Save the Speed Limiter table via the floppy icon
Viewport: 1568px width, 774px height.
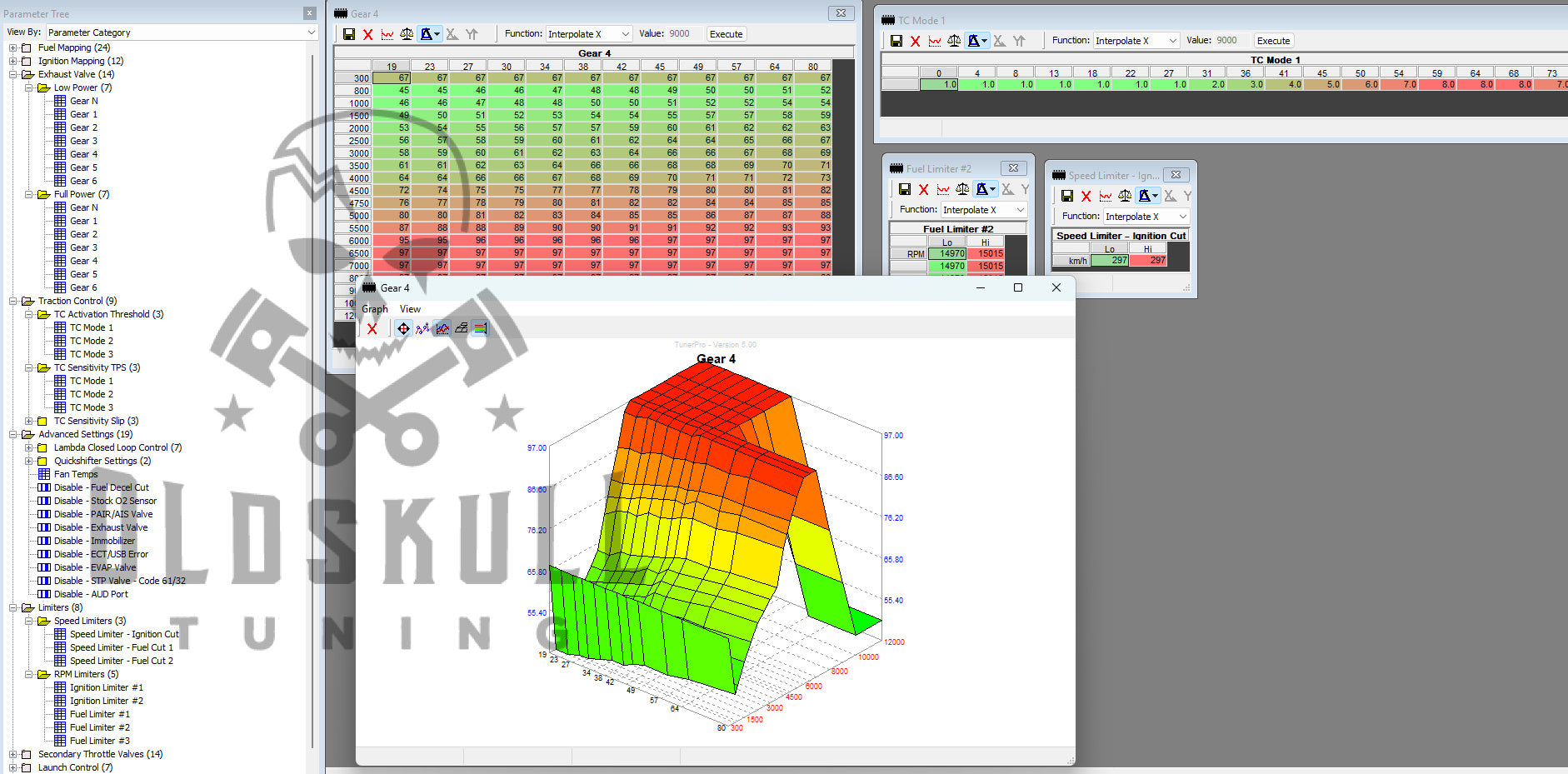click(x=1067, y=196)
